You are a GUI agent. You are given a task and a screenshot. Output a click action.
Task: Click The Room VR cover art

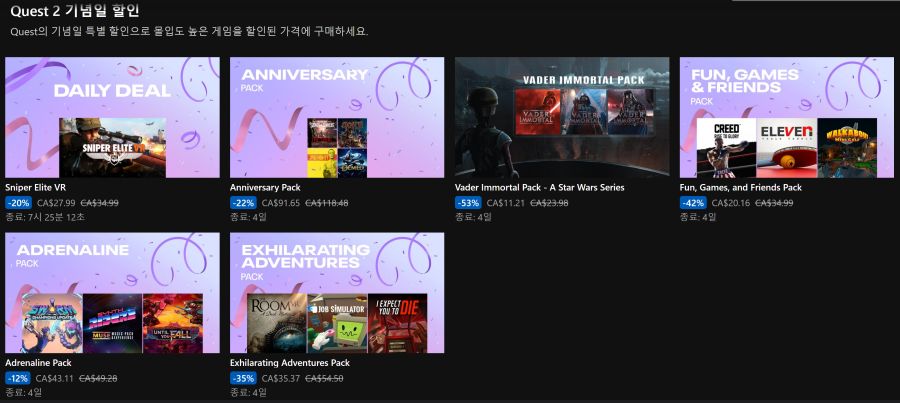pos(277,323)
